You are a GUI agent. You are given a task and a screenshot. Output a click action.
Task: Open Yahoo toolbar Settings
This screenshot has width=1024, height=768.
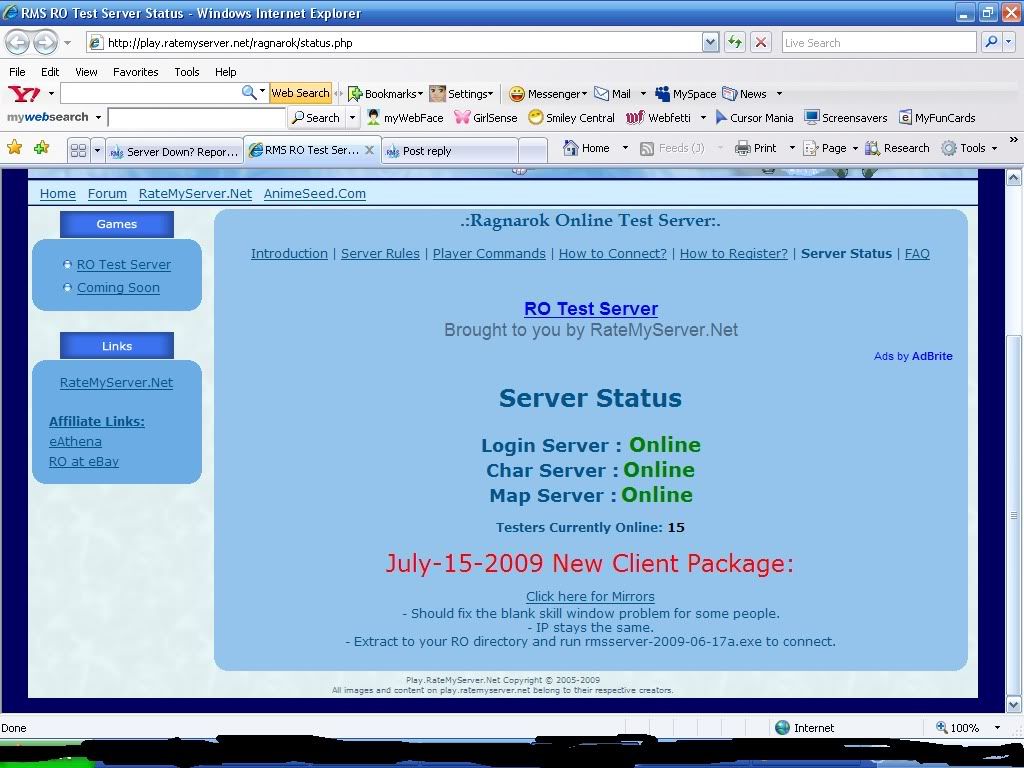(x=461, y=94)
